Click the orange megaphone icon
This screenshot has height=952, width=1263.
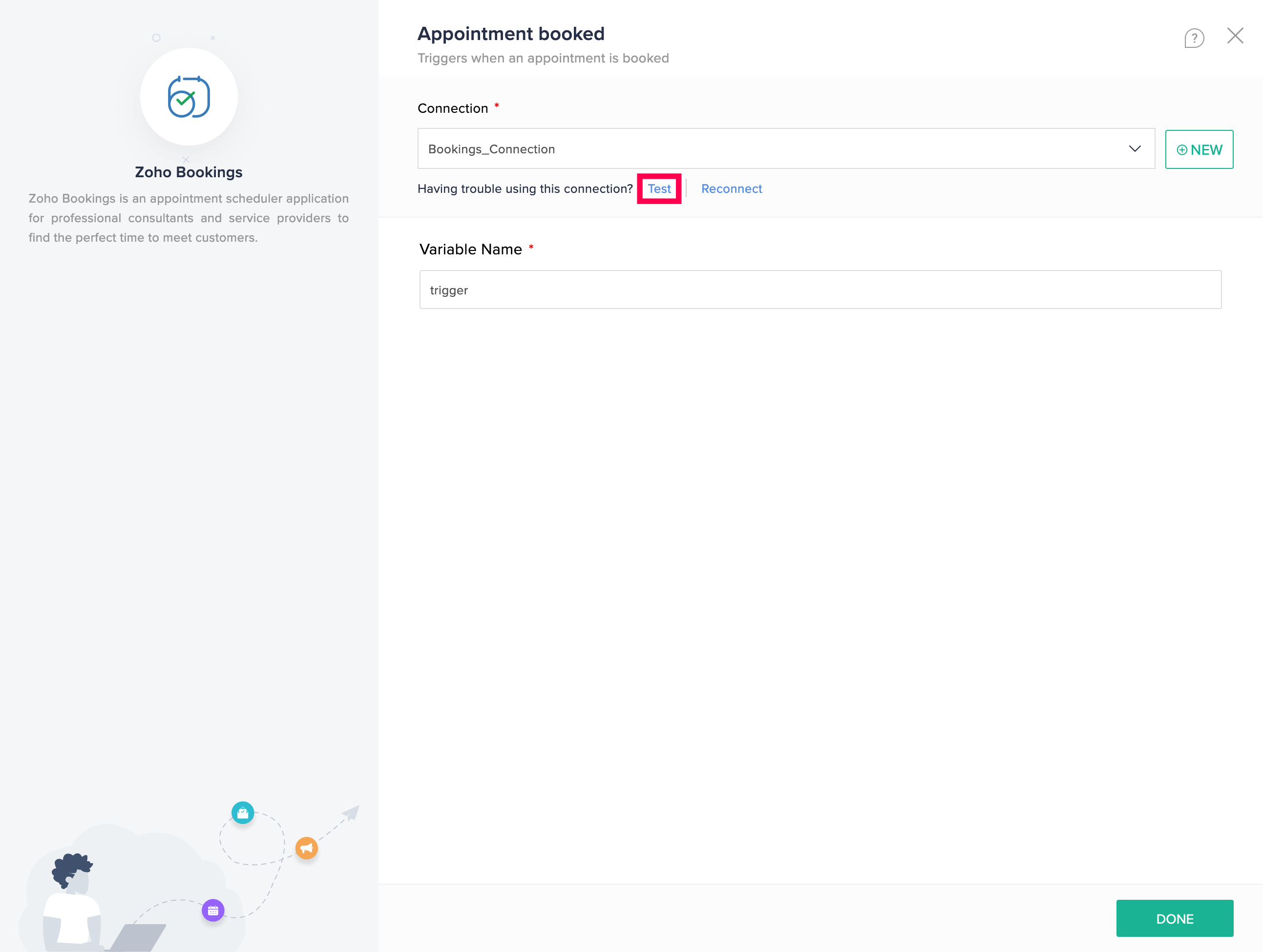(x=307, y=848)
